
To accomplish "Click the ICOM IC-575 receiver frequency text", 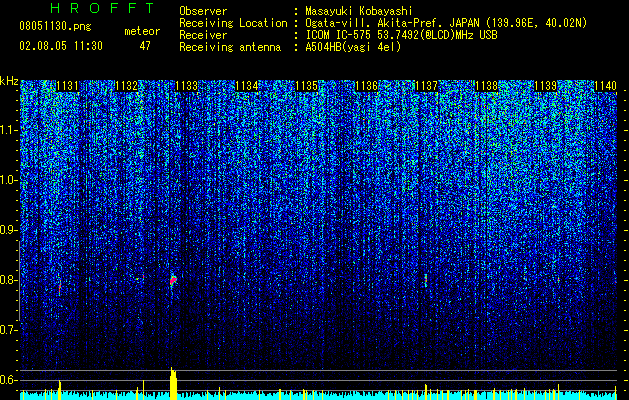I will click(401, 35).
